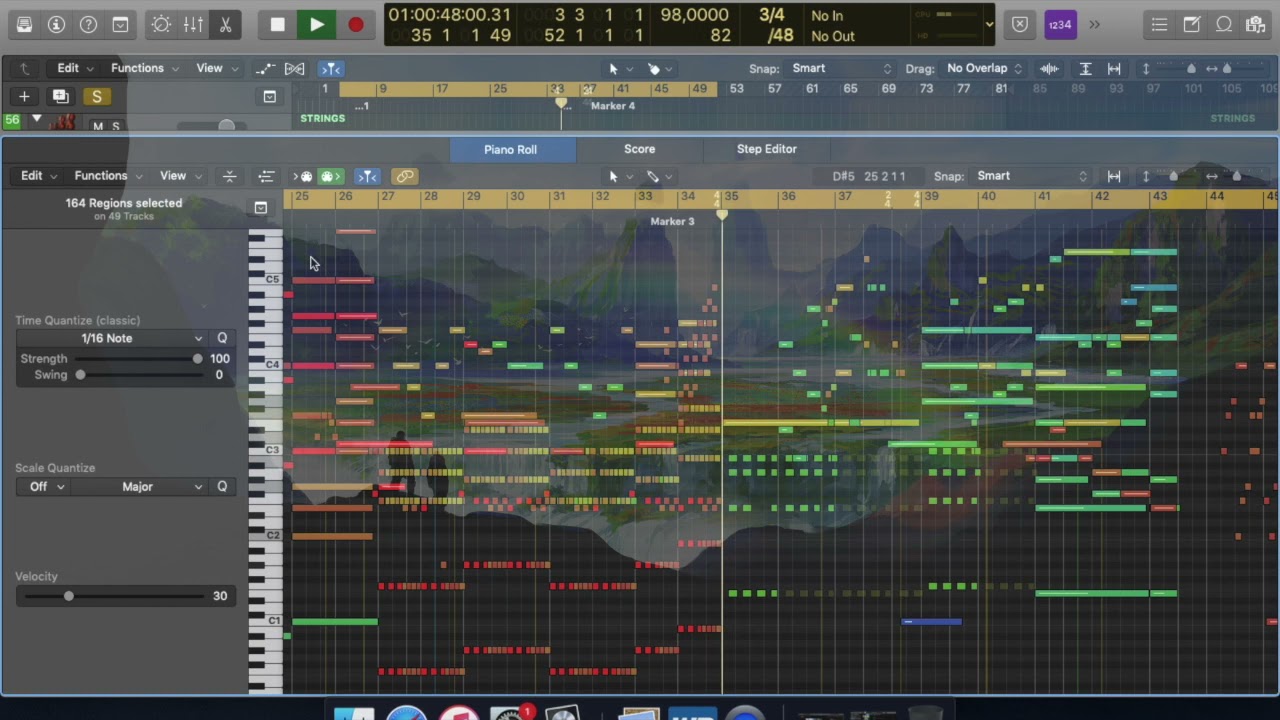
Task: Click Q button next to Major scale
Action: (222, 487)
